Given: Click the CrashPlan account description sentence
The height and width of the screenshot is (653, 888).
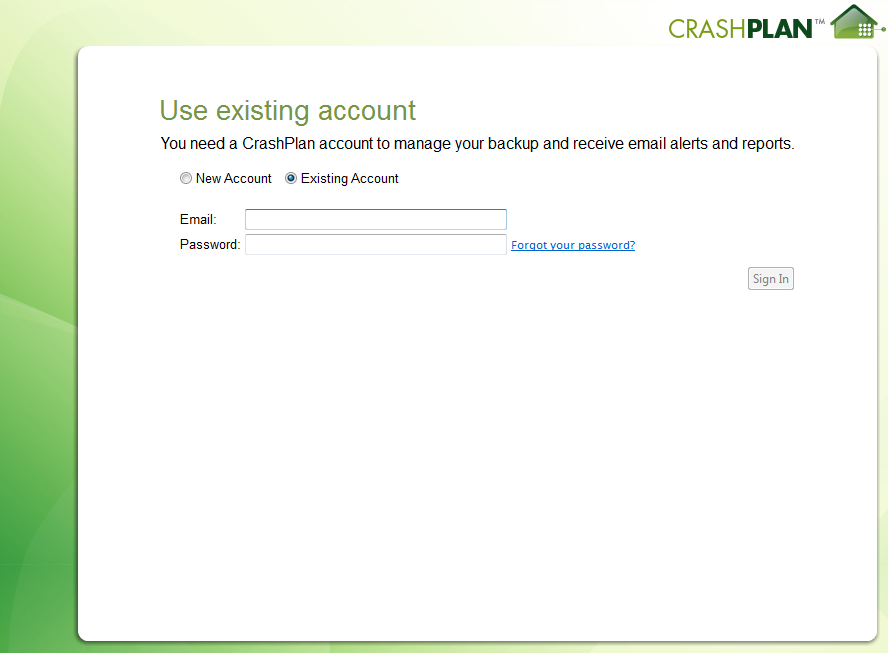Looking at the screenshot, I should [x=477, y=144].
